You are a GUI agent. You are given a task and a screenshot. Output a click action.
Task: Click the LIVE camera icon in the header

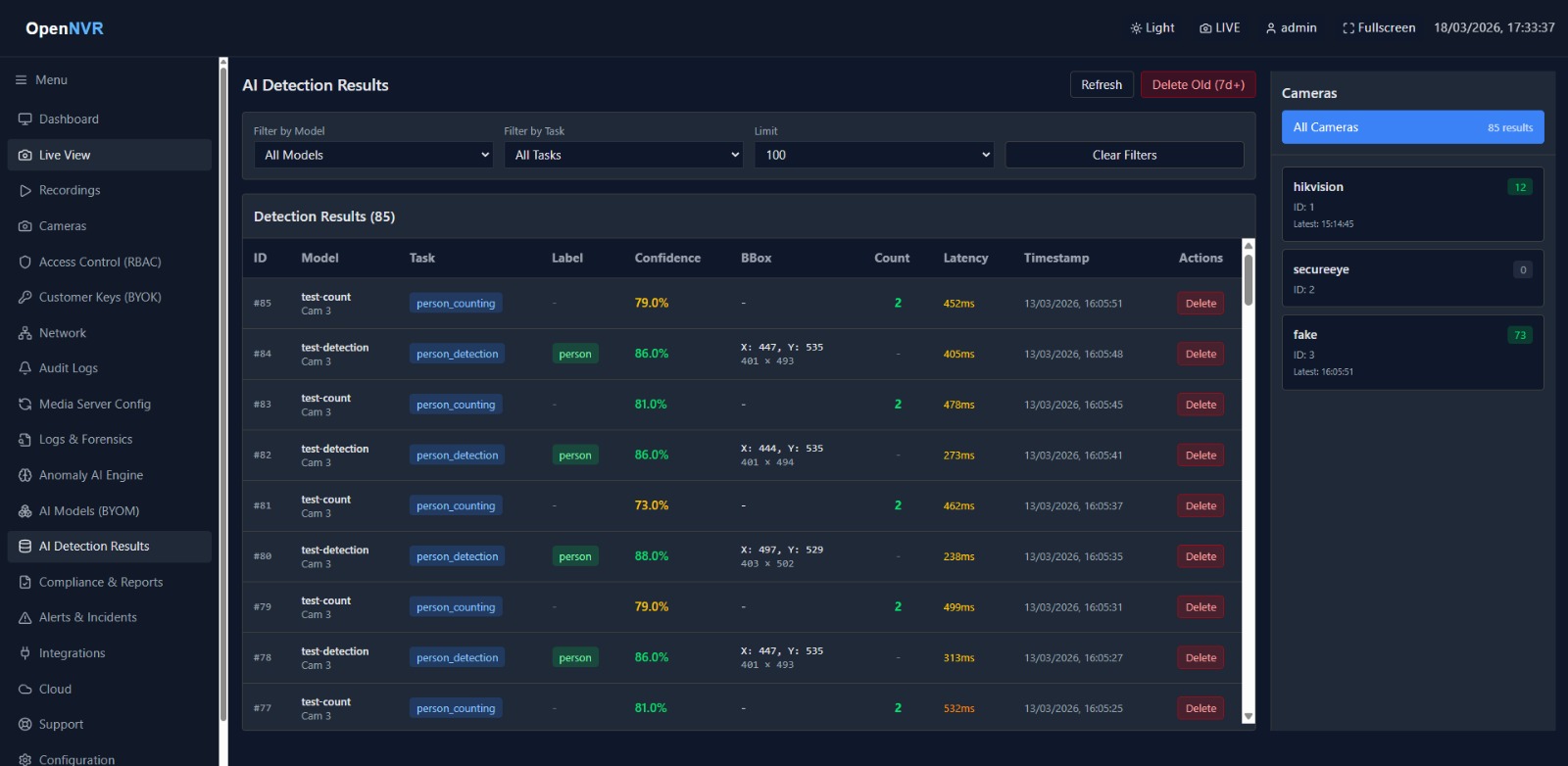[x=1205, y=28]
